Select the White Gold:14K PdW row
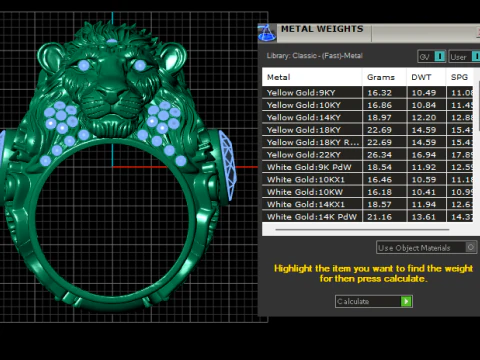 pos(368,217)
